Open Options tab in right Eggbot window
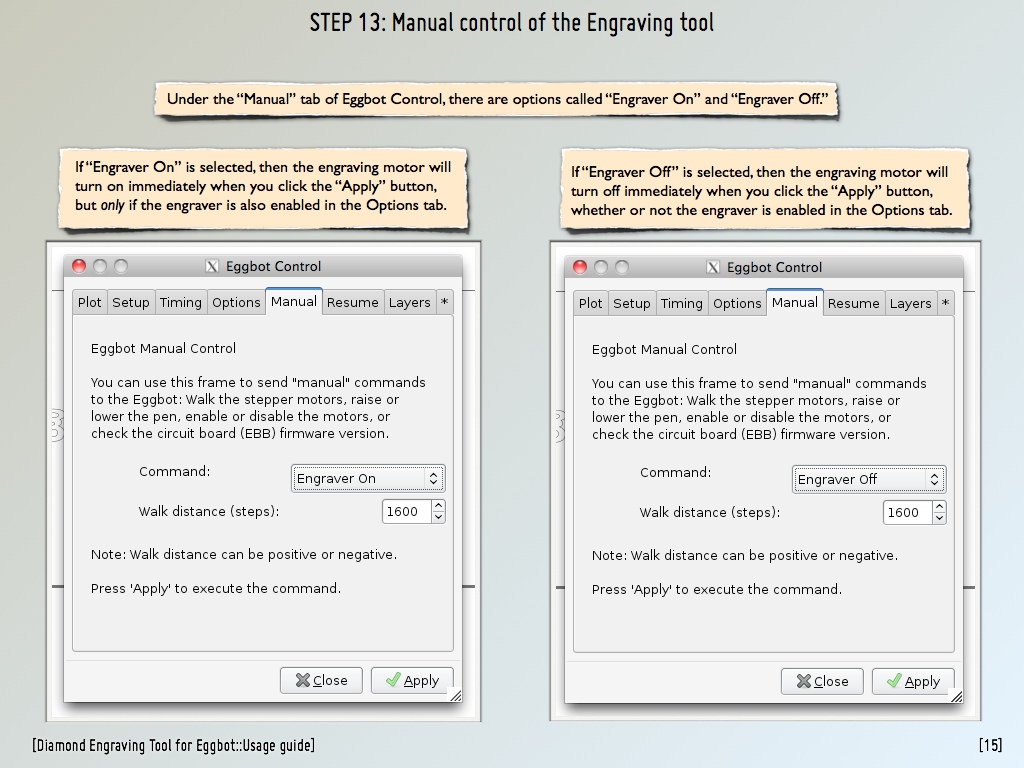This screenshot has height=768, width=1024. [738, 304]
